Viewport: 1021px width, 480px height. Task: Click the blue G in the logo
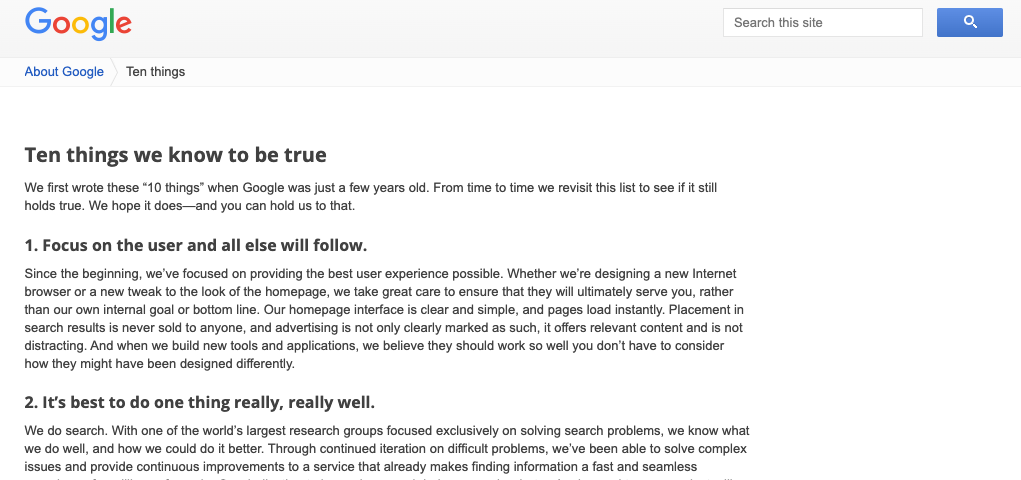[38, 21]
